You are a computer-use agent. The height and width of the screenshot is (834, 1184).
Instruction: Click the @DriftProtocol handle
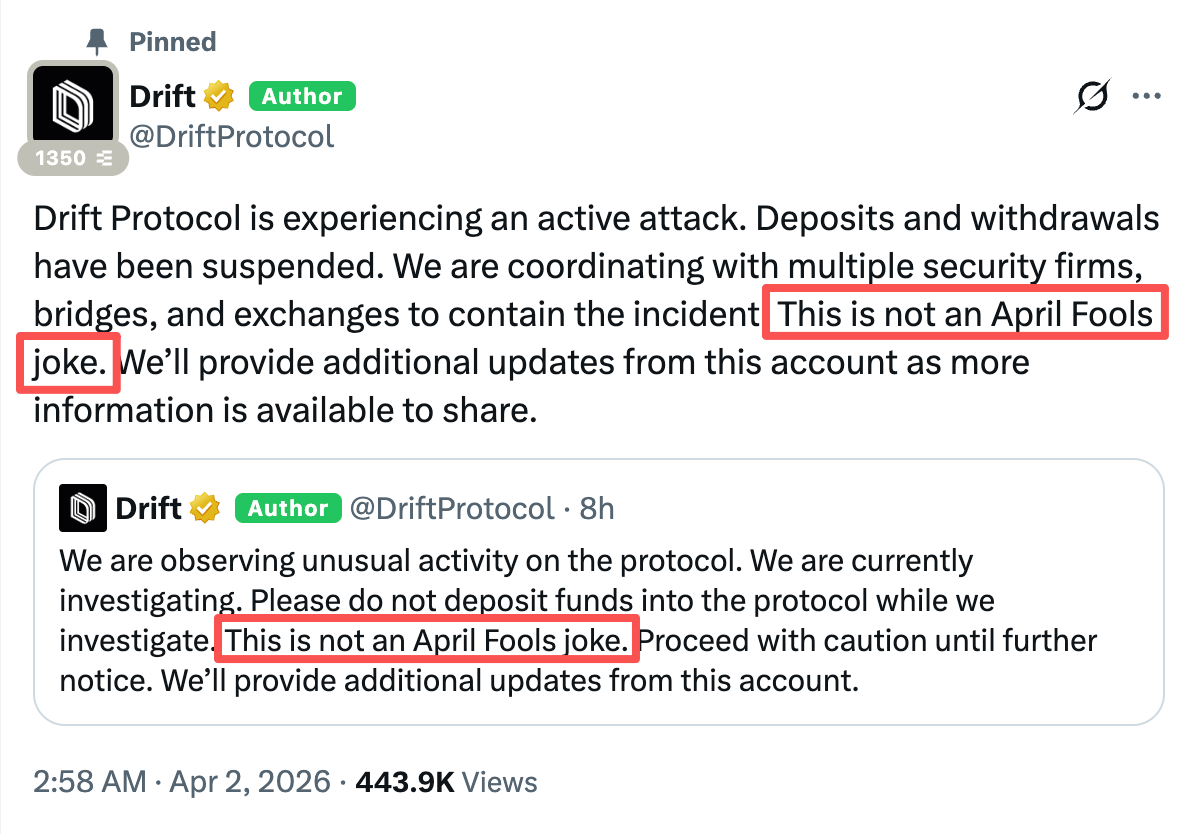pyautogui.click(x=232, y=136)
